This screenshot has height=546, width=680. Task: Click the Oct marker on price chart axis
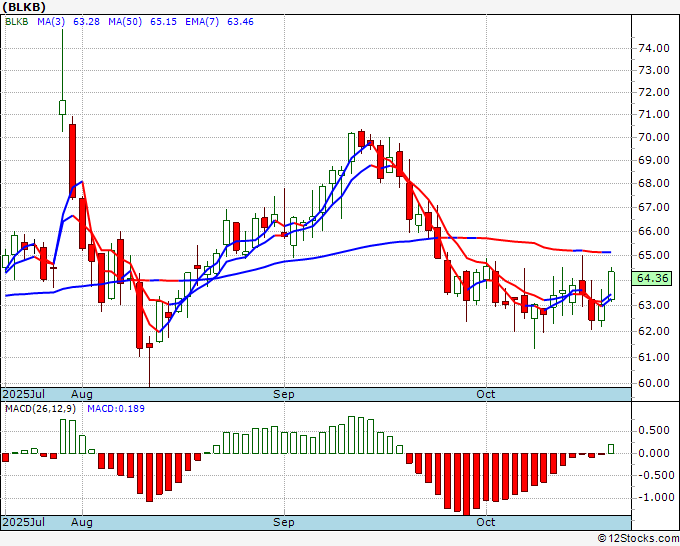click(x=486, y=395)
